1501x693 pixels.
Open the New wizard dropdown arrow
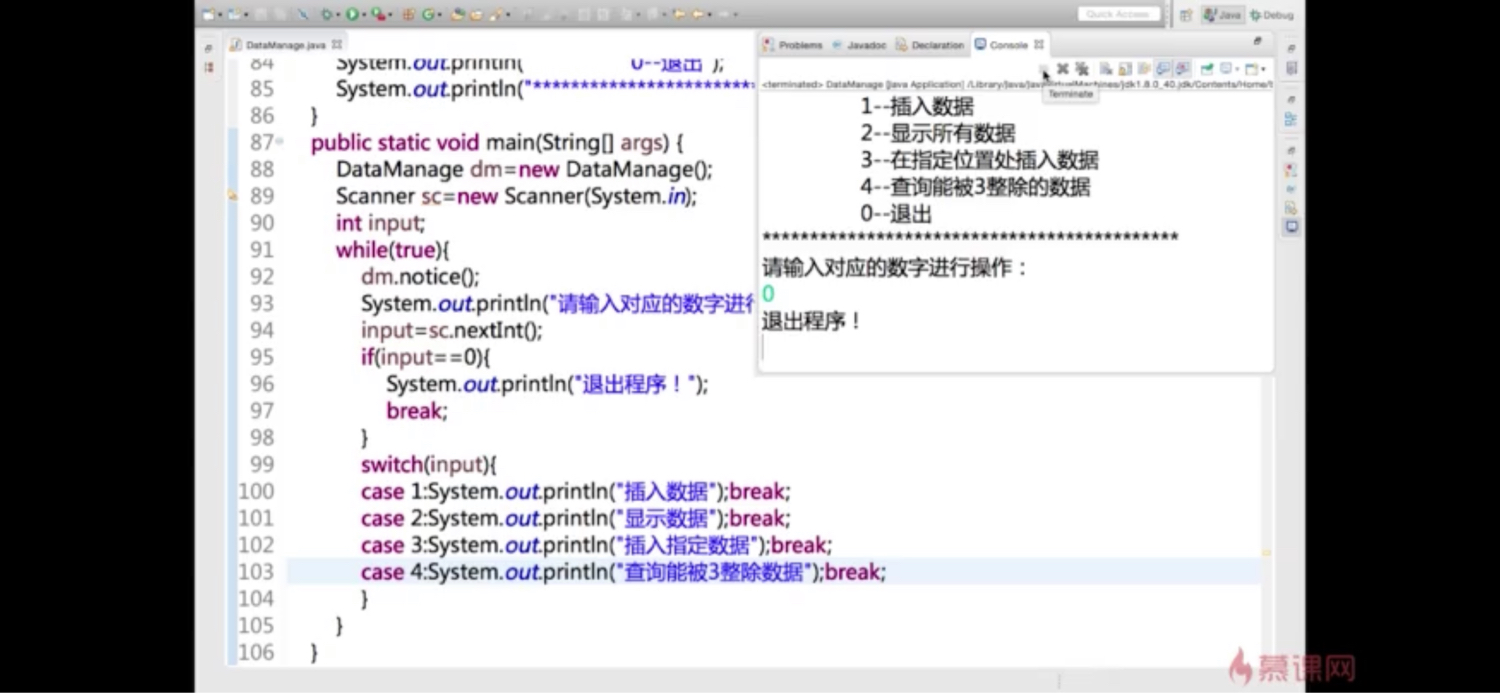tap(220, 15)
